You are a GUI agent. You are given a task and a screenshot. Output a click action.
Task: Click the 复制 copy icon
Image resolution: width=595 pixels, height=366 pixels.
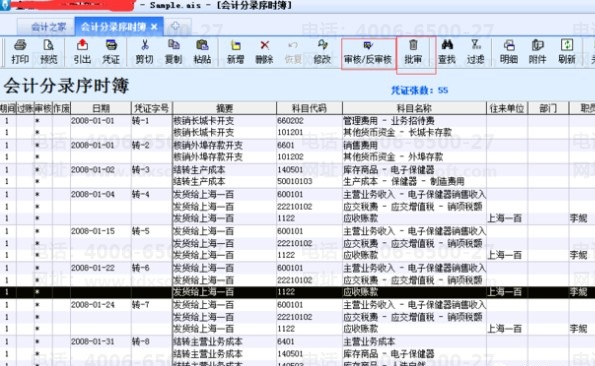click(x=173, y=45)
